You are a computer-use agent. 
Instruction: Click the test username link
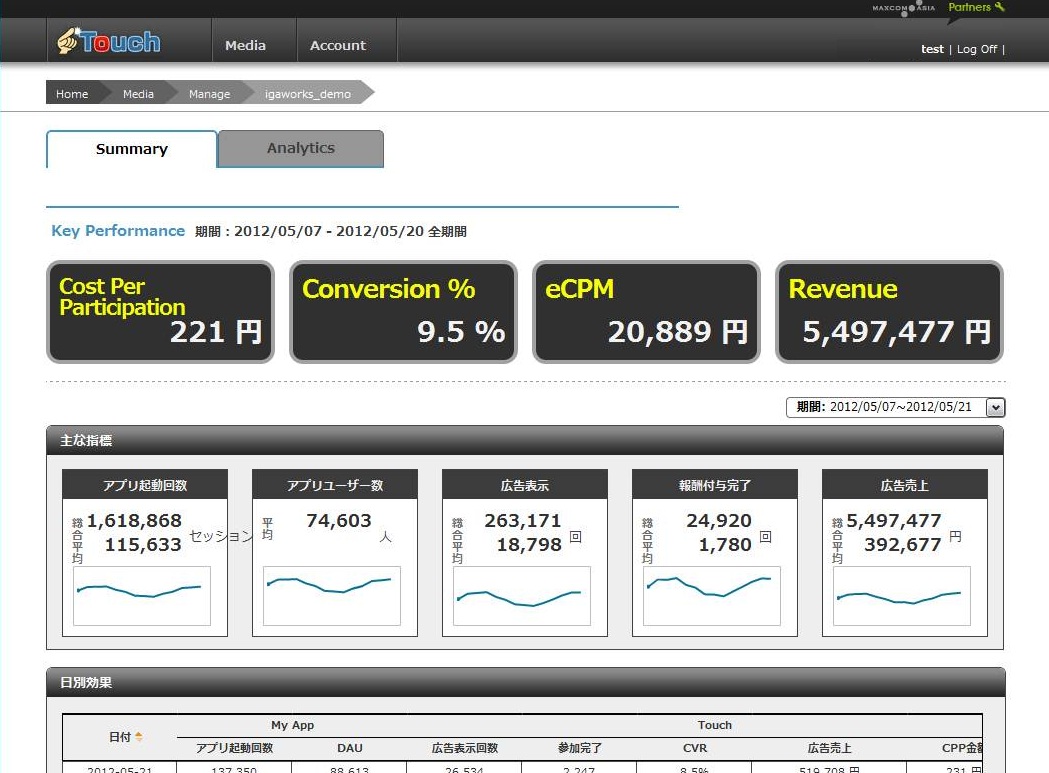click(x=932, y=49)
